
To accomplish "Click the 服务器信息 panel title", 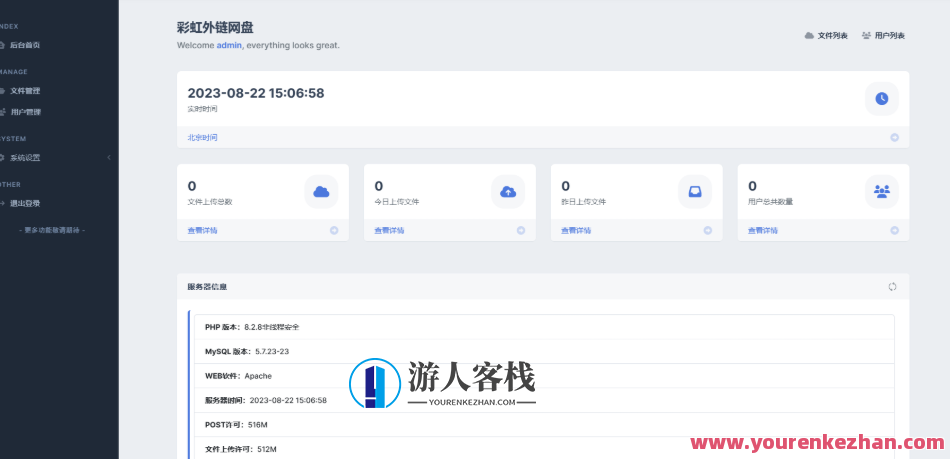I will click(x=207, y=287).
